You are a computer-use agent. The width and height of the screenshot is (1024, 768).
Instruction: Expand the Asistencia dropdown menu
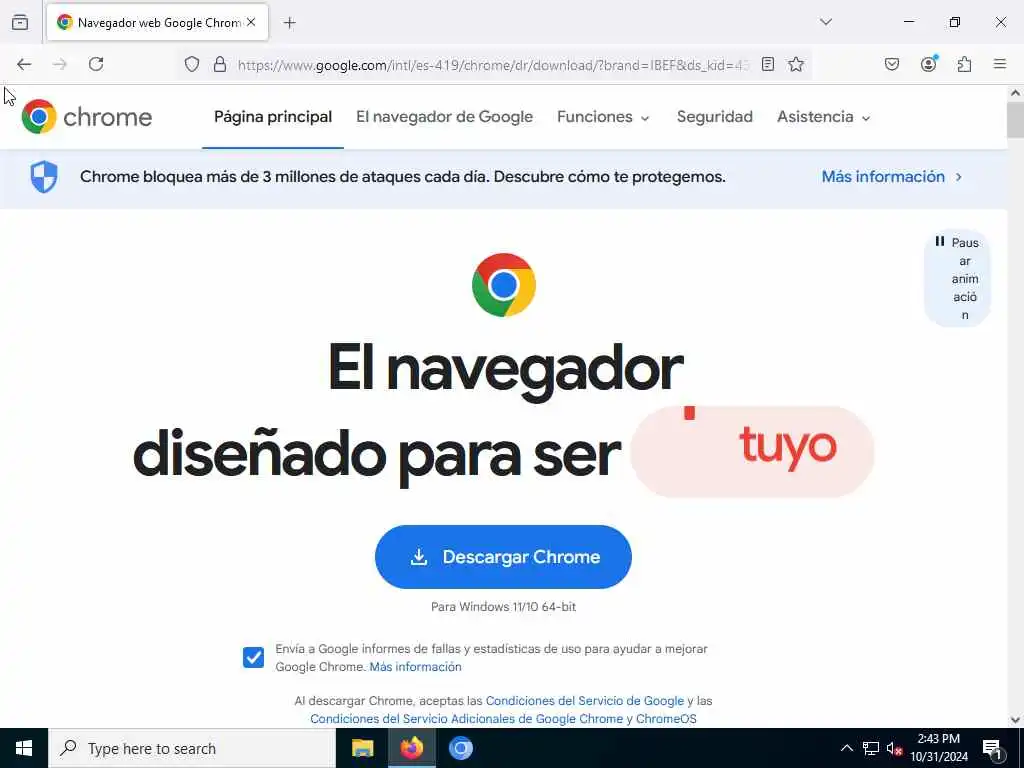824,117
